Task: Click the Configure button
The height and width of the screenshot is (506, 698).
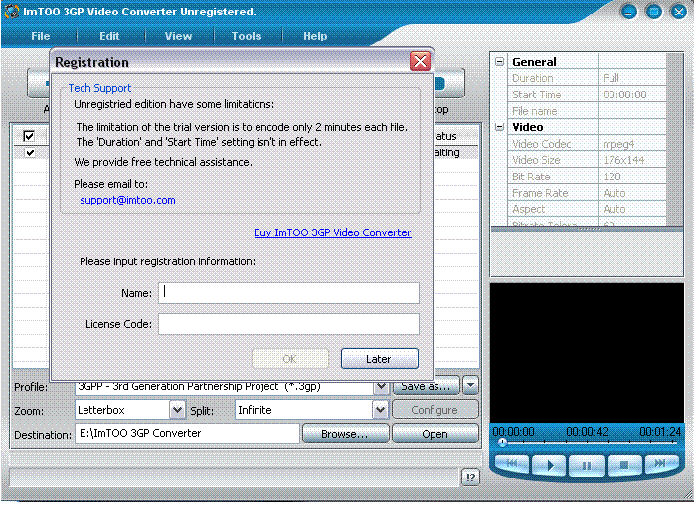Action: pos(435,410)
